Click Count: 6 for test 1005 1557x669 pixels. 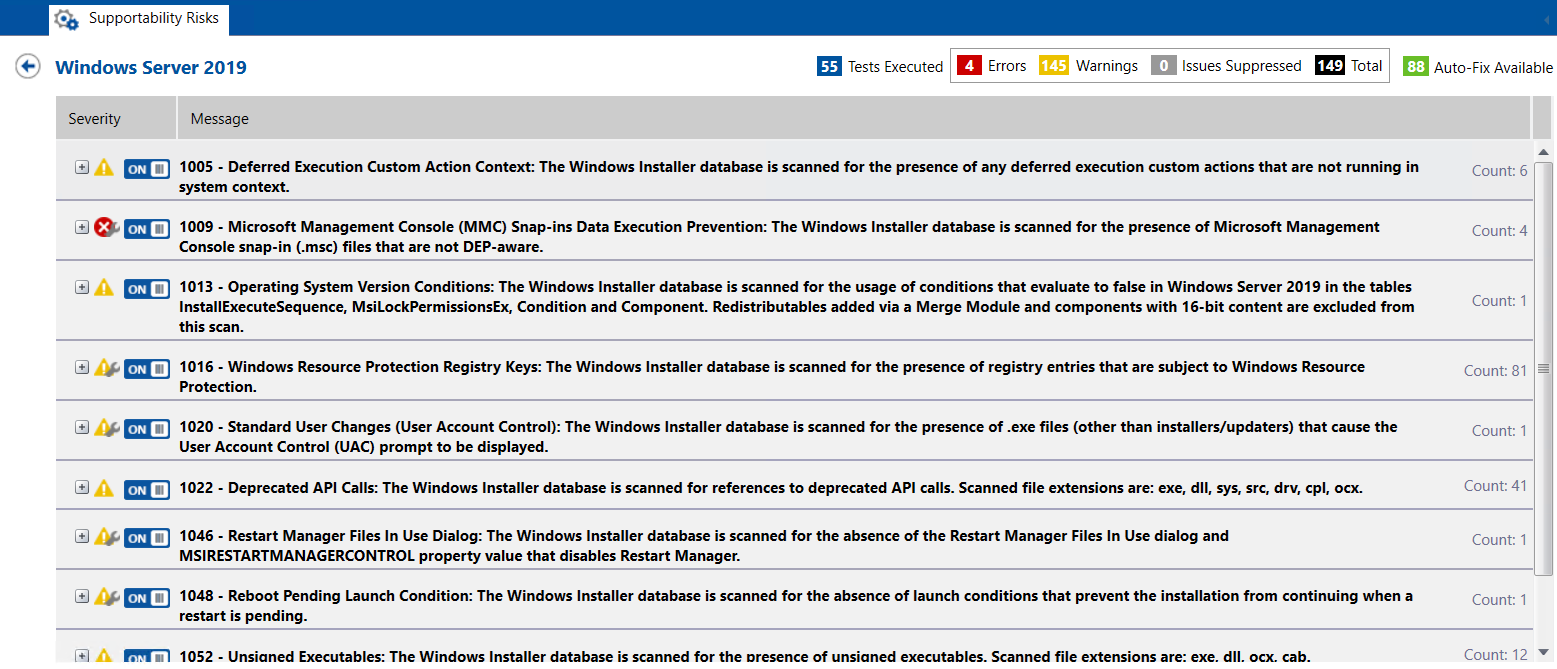point(1499,171)
